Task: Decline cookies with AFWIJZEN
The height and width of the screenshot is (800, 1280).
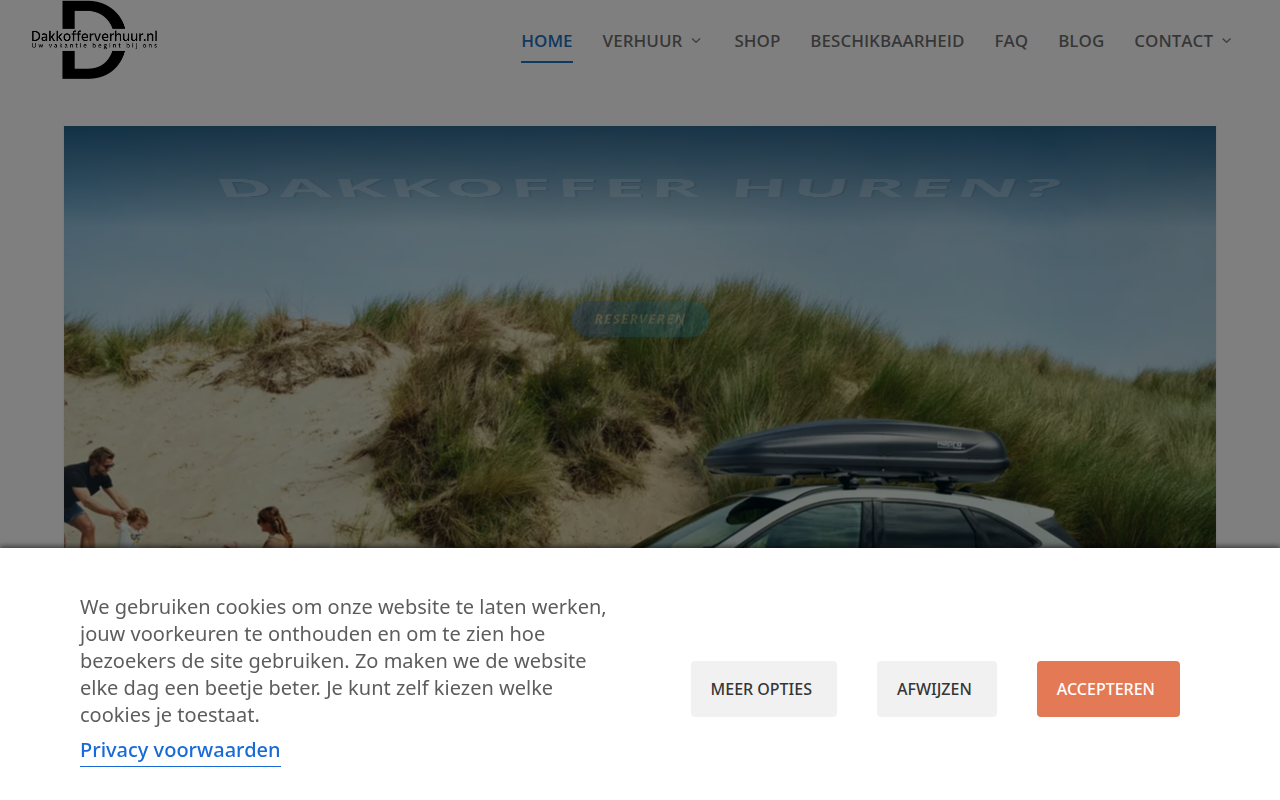Action: click(x=937, y=689)
